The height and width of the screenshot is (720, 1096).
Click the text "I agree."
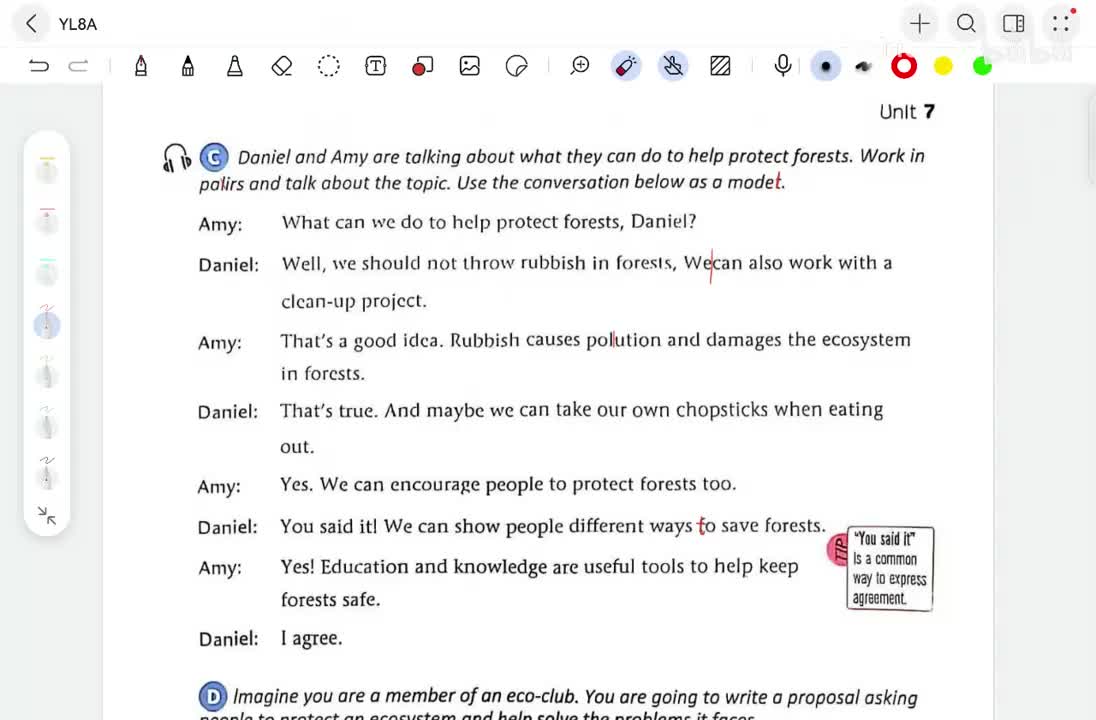point(311,638)
